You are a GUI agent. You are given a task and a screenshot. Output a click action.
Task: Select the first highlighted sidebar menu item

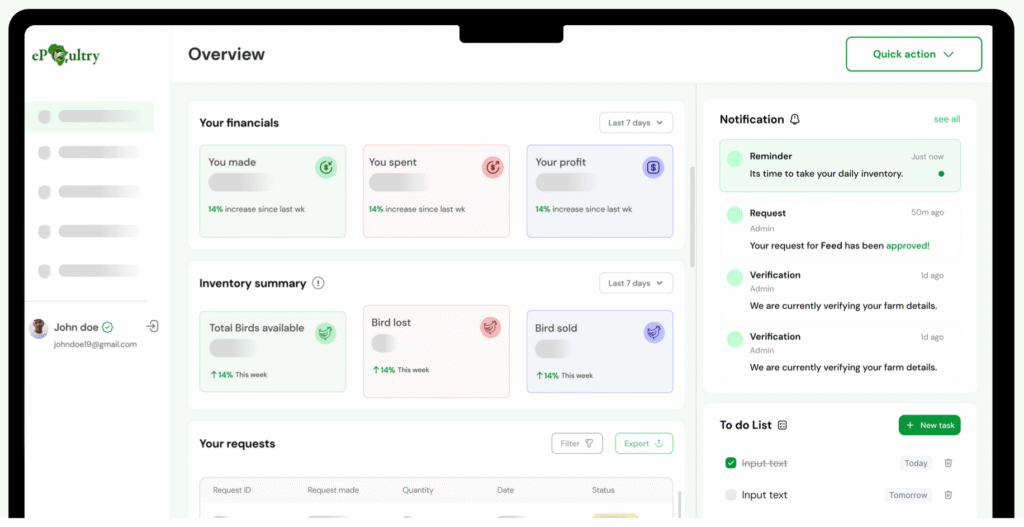90,116
